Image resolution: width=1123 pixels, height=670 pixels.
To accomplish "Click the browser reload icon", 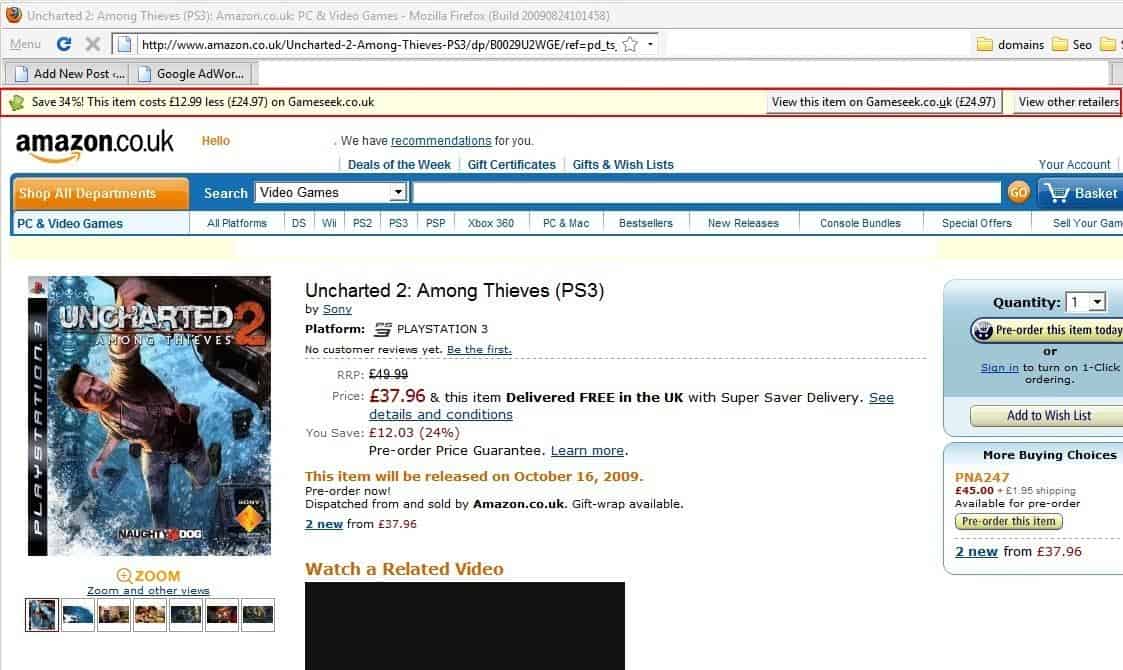I will tap(64, 44).
